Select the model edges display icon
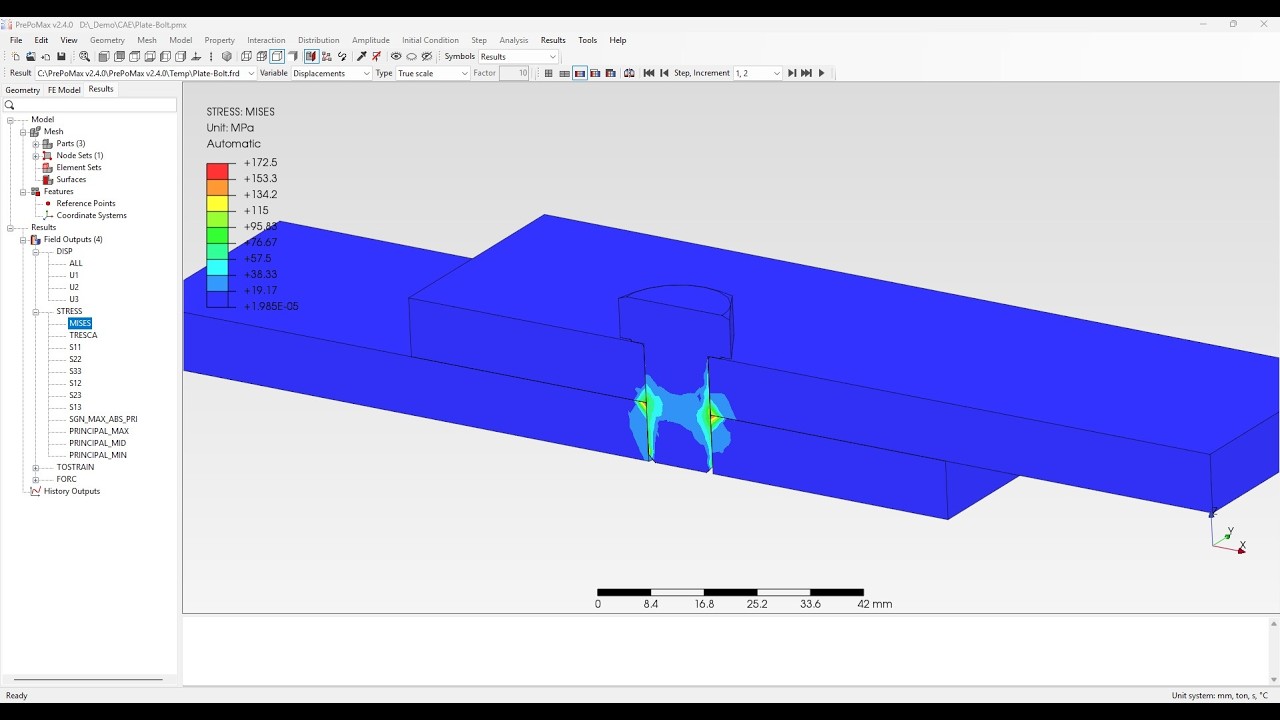The width and height of the screenshot is (1280, 720). (277, 57)
